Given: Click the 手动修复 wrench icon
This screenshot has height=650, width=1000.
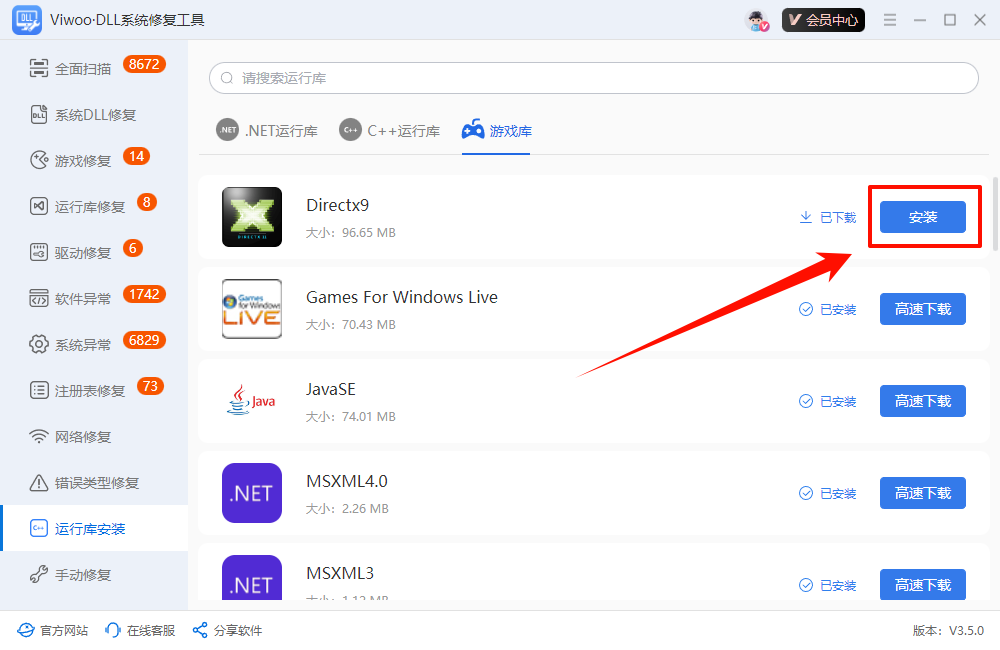Looking at the screenshot, I should pyautogui.click(x=39, y=575).
